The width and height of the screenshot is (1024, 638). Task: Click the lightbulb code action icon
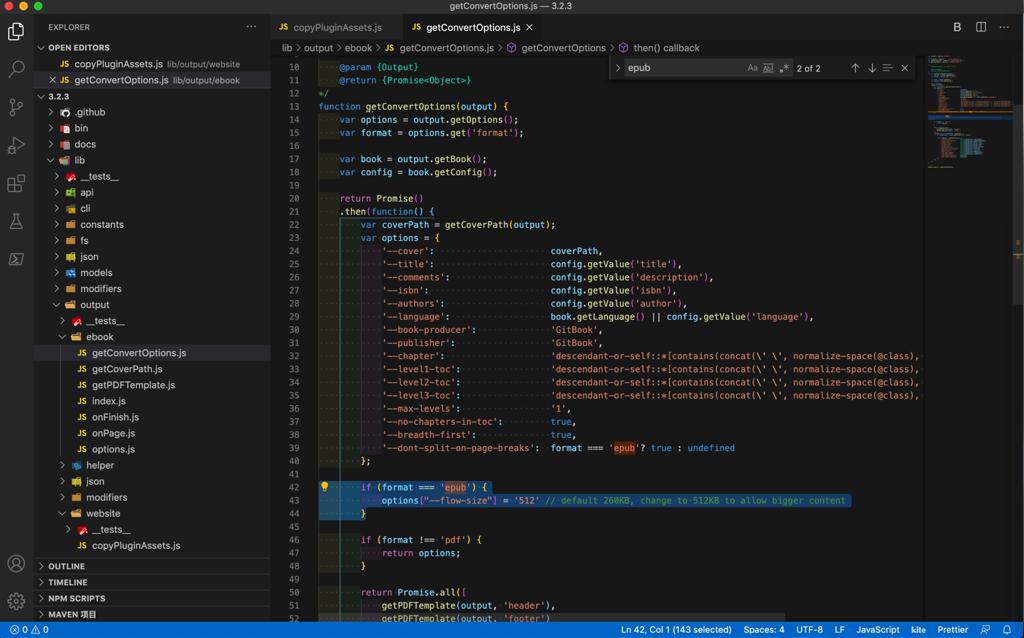324,487
